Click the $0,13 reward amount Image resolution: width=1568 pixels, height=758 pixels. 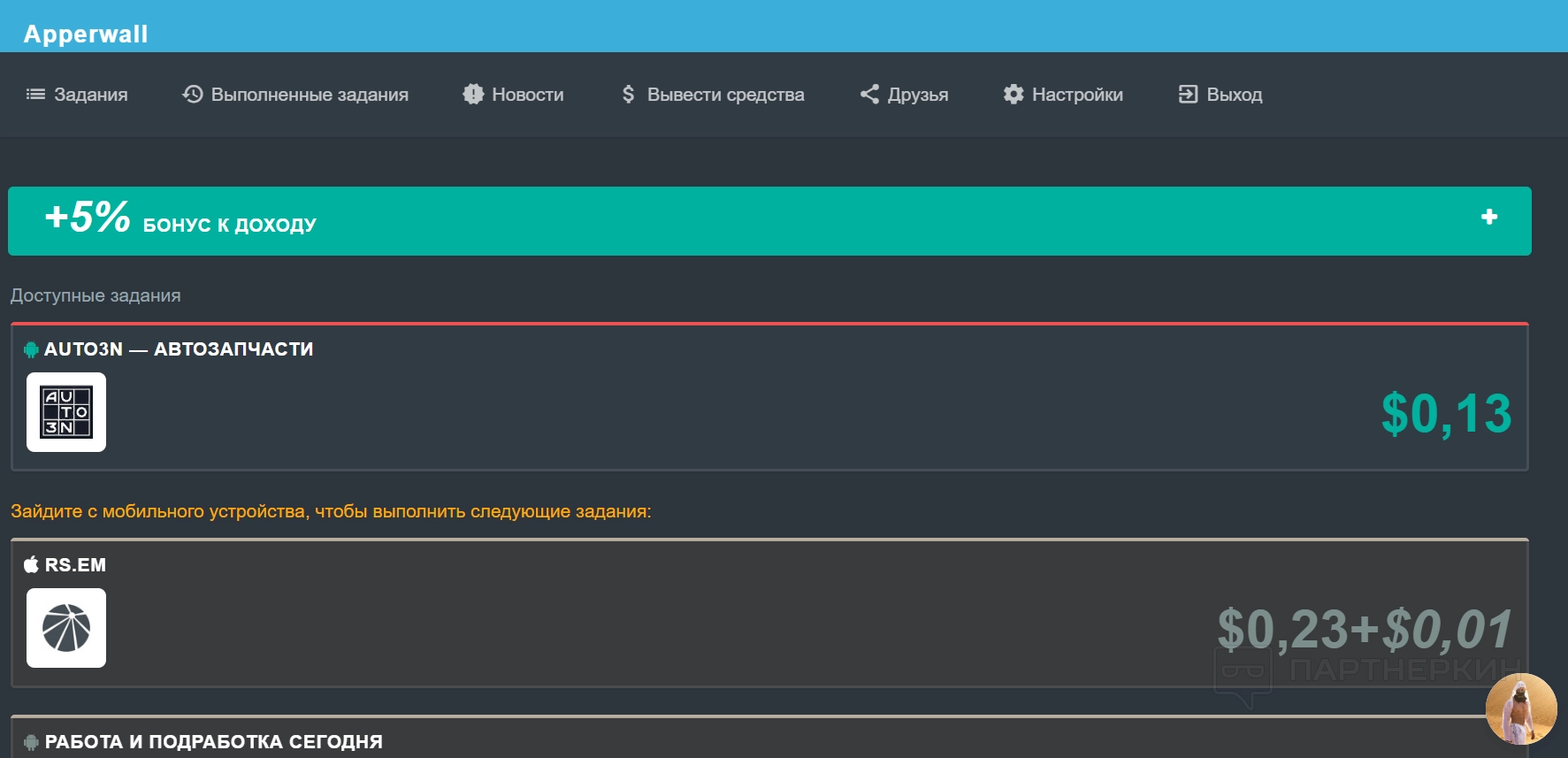[x=1447, y=414]
